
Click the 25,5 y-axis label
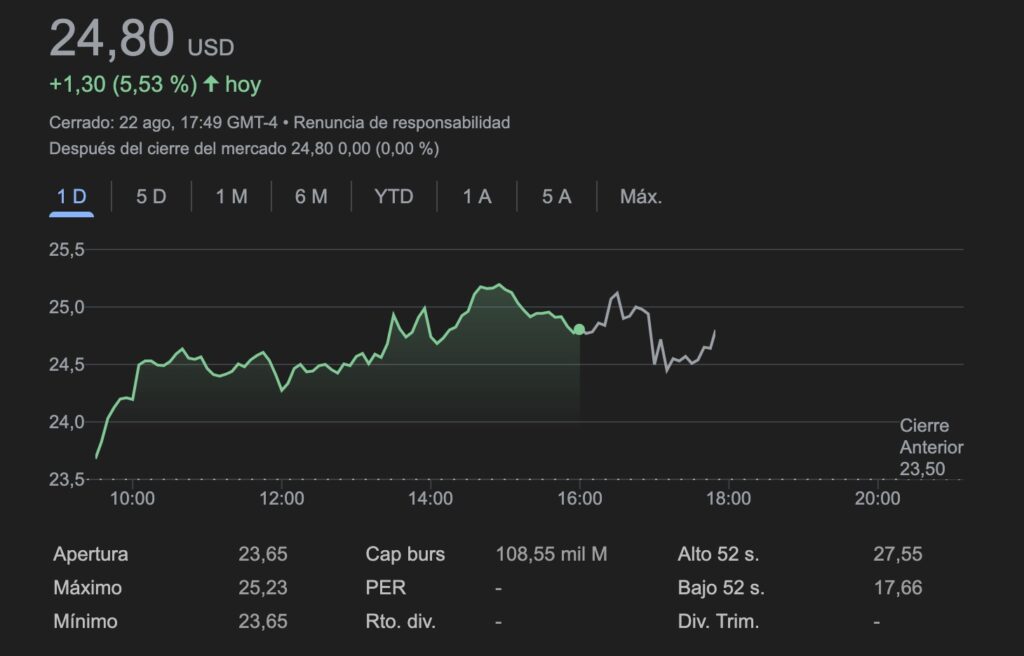(67, 250)
